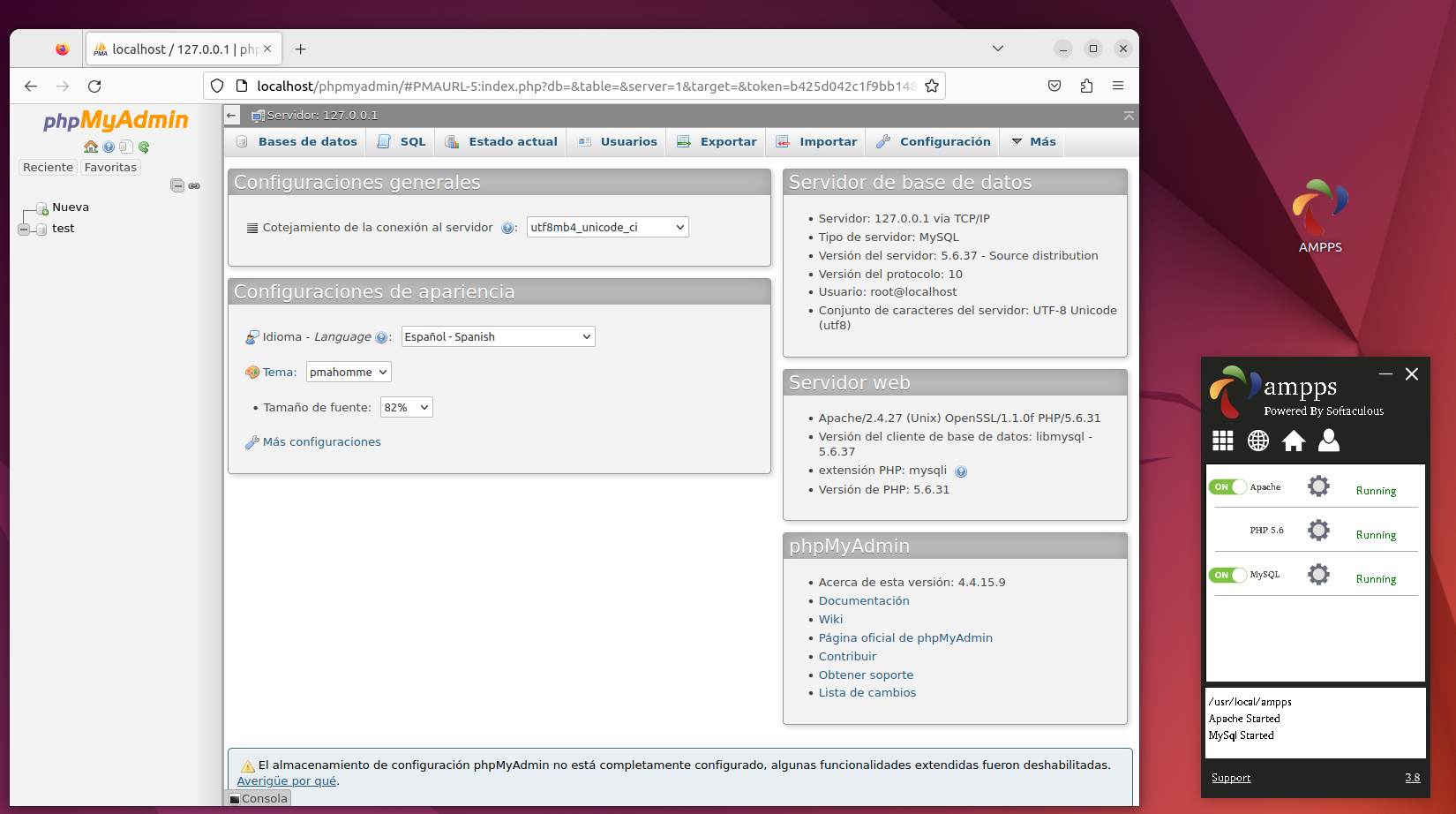Bookmark this page with star icon
Image resolution: width=1456 pixels, height=814 pixels.
[x=932, y=86]
